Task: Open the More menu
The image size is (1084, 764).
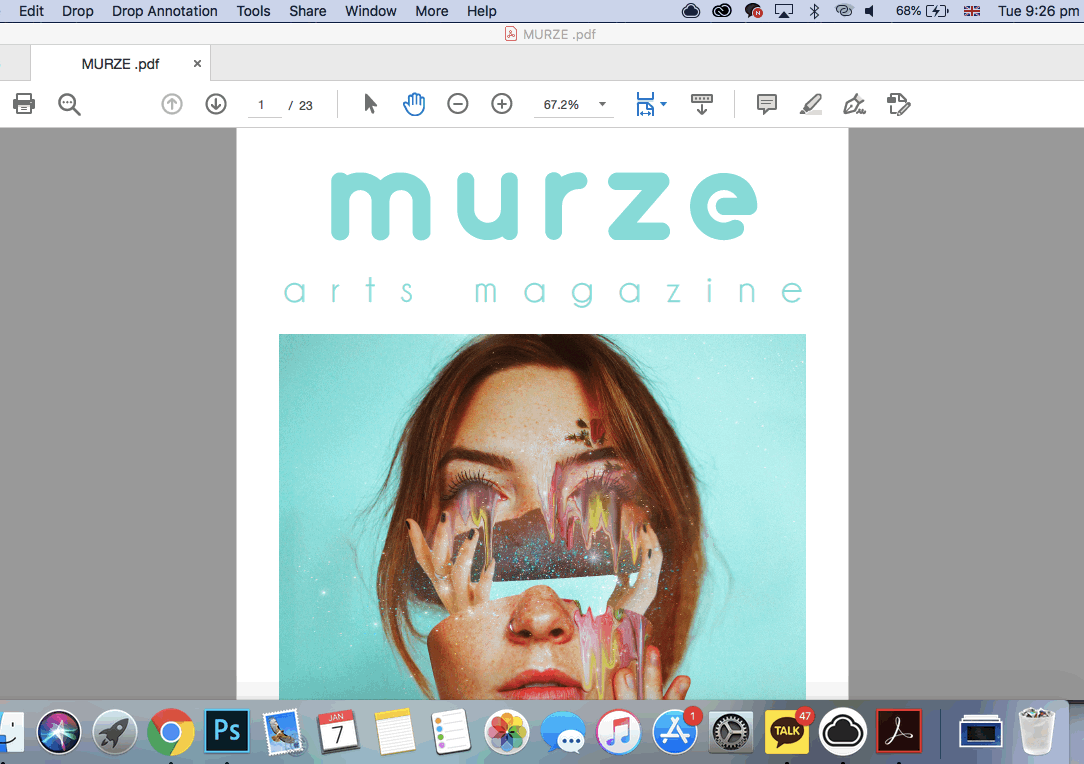Action: (431, 11)
